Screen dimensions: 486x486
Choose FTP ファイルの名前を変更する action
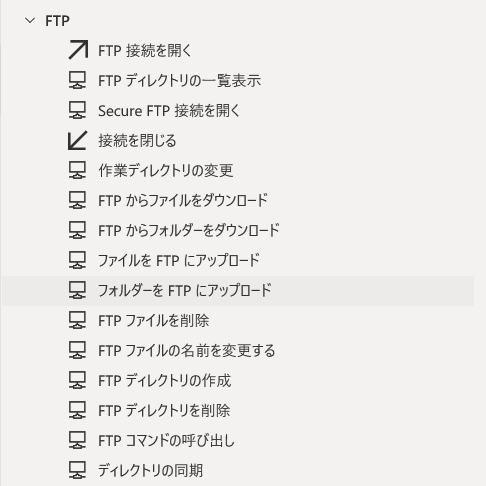coord(238,351)
